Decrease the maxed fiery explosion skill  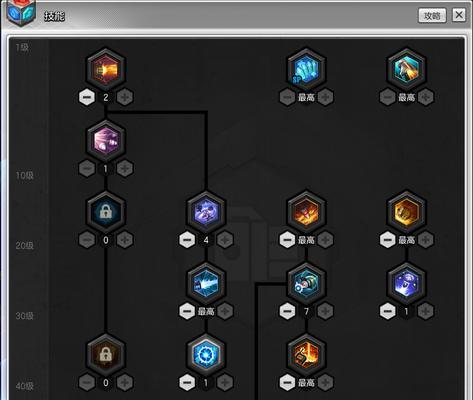click(287, 240)
